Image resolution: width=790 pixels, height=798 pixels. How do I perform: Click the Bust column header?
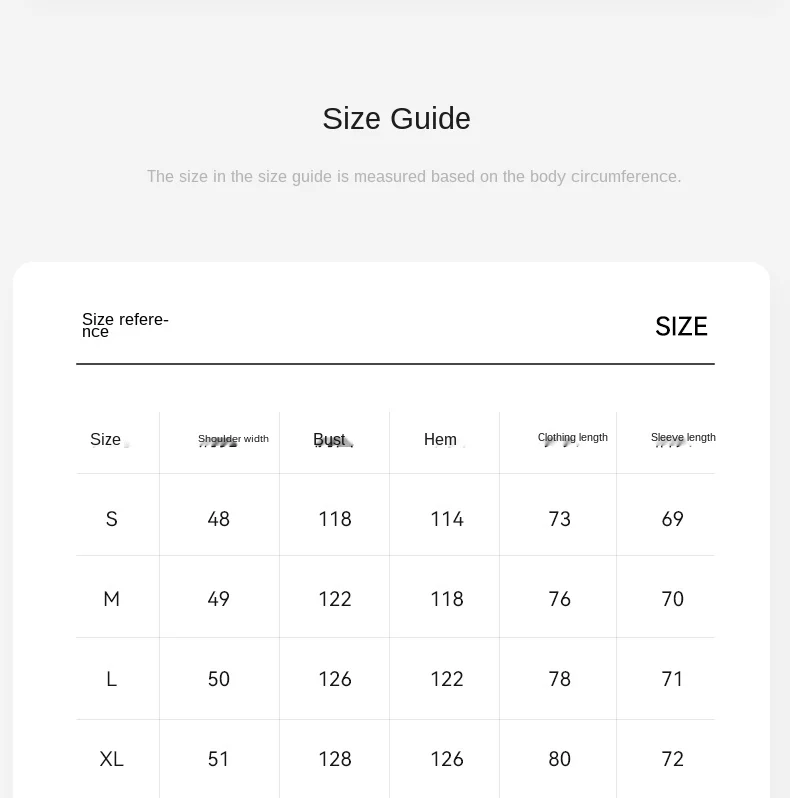pos(329,439)
